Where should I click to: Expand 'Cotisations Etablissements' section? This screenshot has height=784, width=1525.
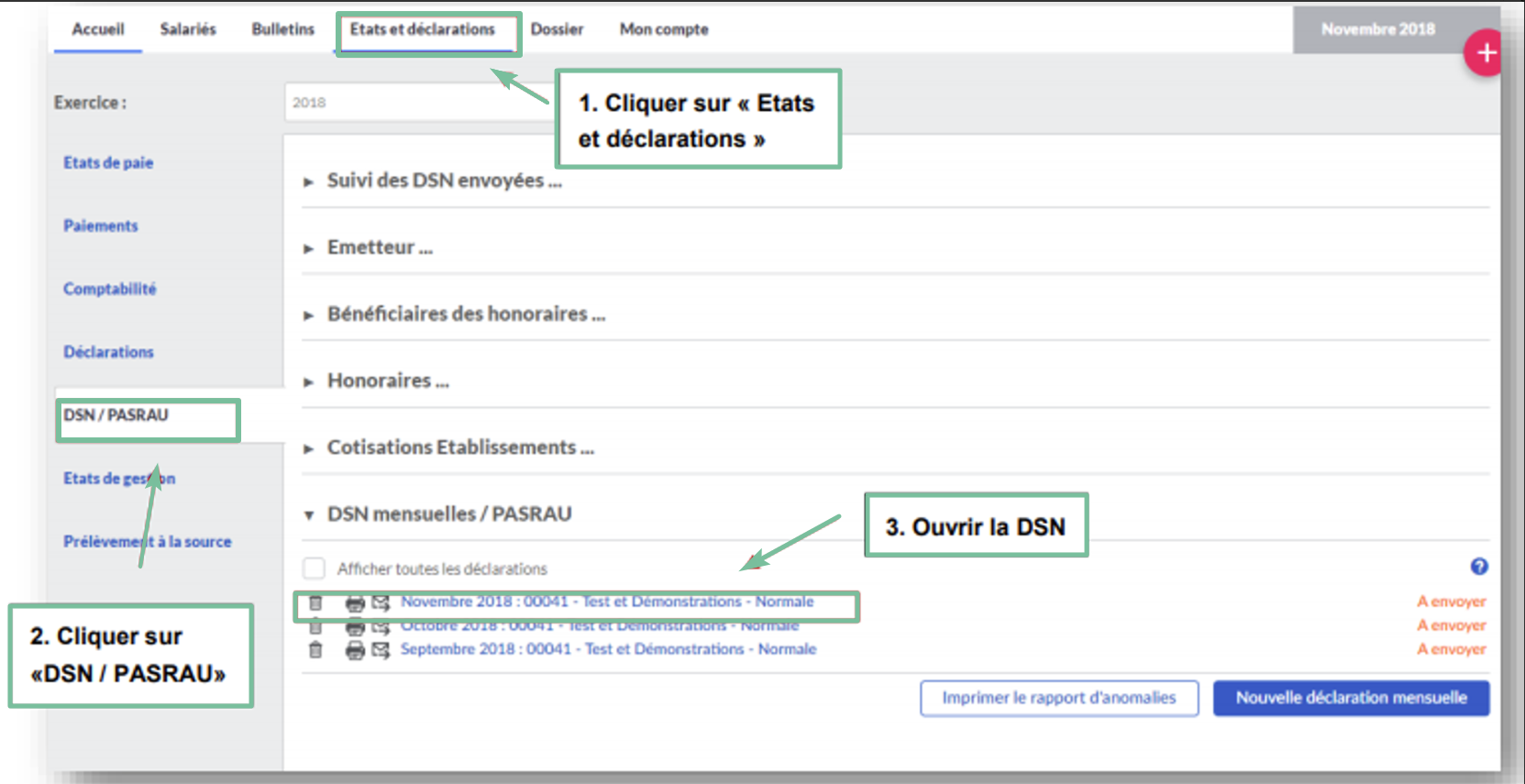tap(460, 447)
